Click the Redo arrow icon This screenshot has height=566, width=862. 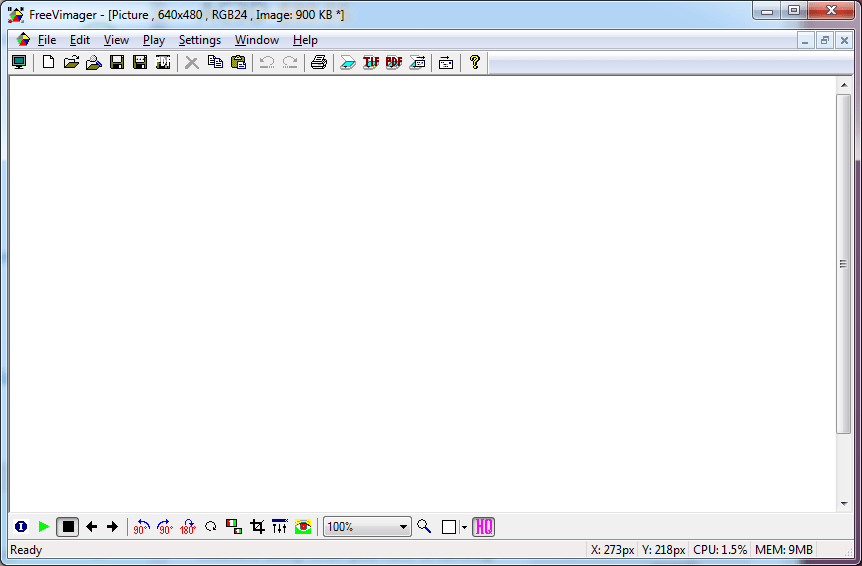click(x=290, y=63)
